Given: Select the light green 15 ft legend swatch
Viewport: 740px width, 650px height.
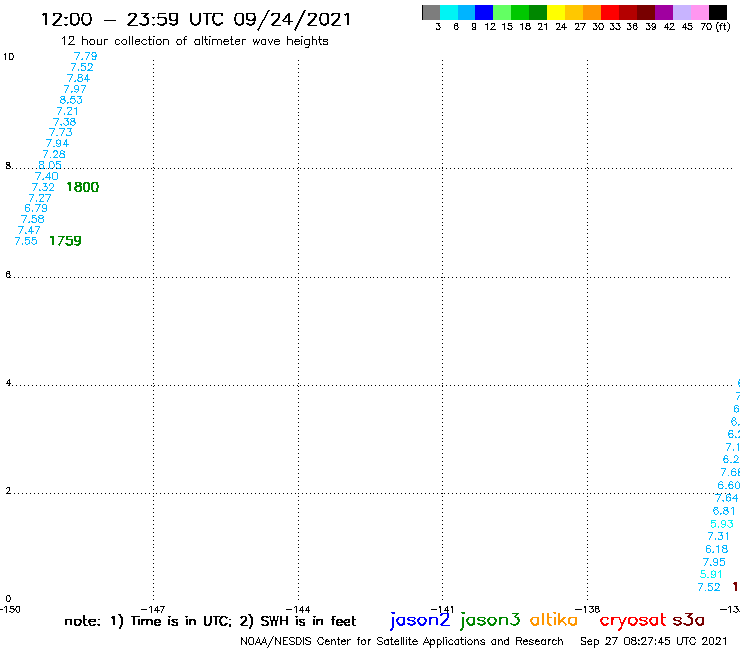Looking at the screenshot, I should [502, 12].
